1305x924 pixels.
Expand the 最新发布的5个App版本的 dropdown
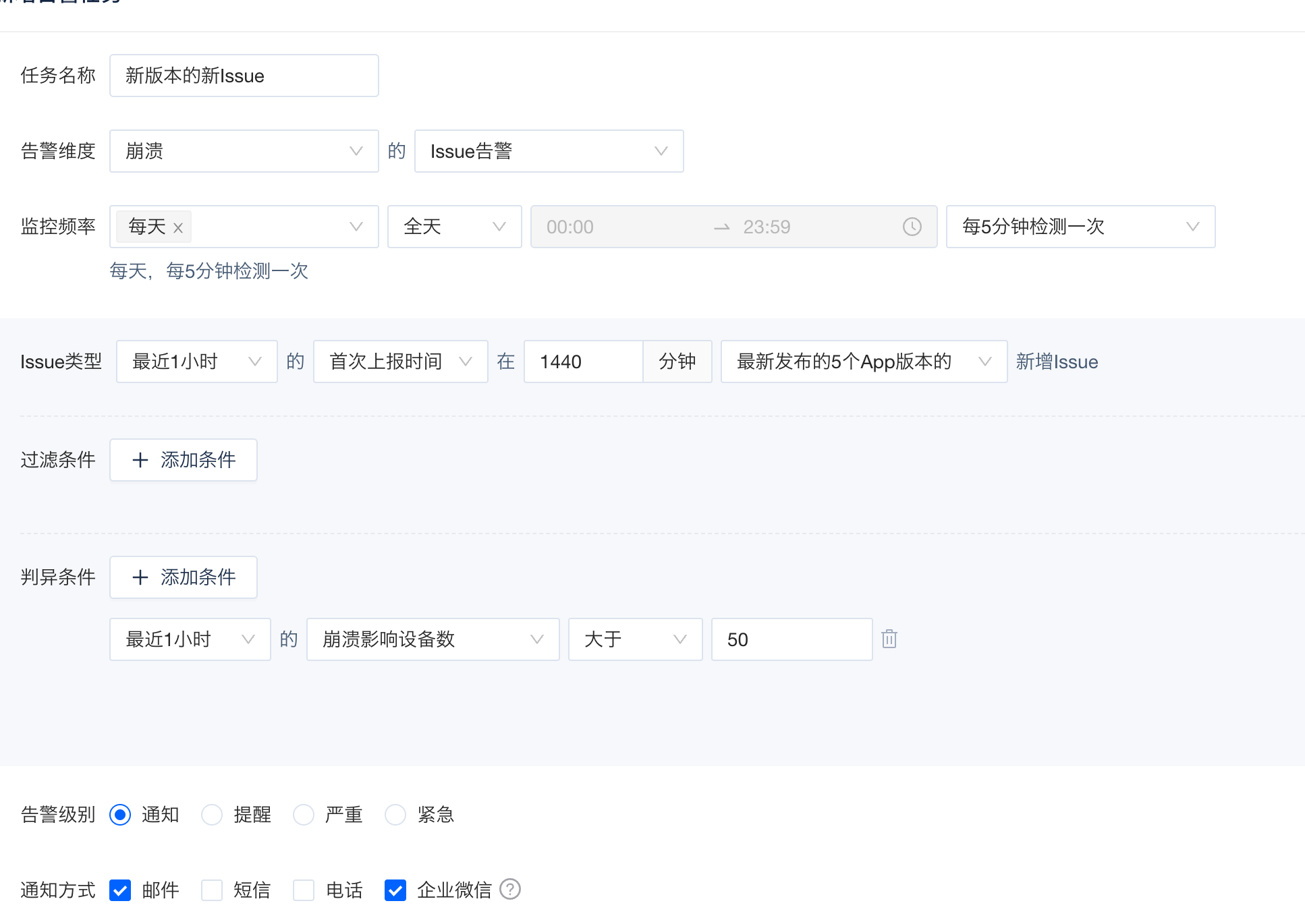863,362
